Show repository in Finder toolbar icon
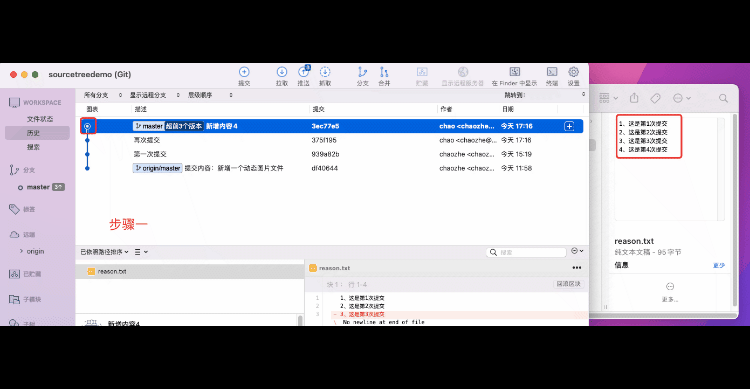Viewport: 750px width, 389px height. (x=514, y=76)
